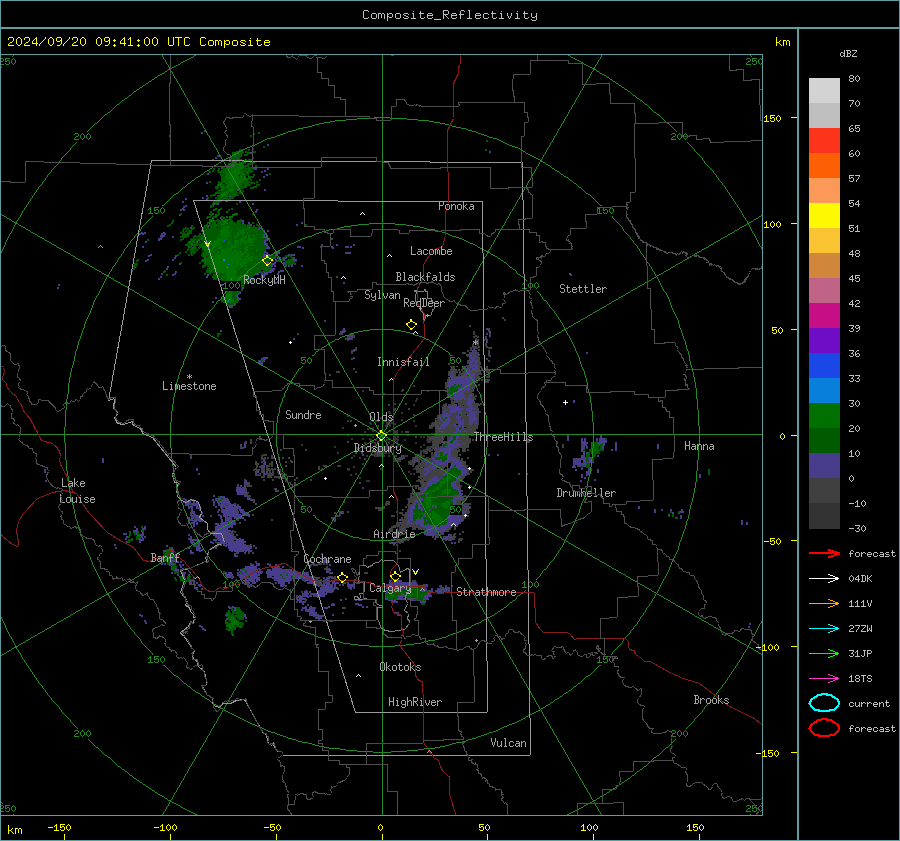
Task: Click the red forecast arrow legend icon
Action: tap(824, 553)
